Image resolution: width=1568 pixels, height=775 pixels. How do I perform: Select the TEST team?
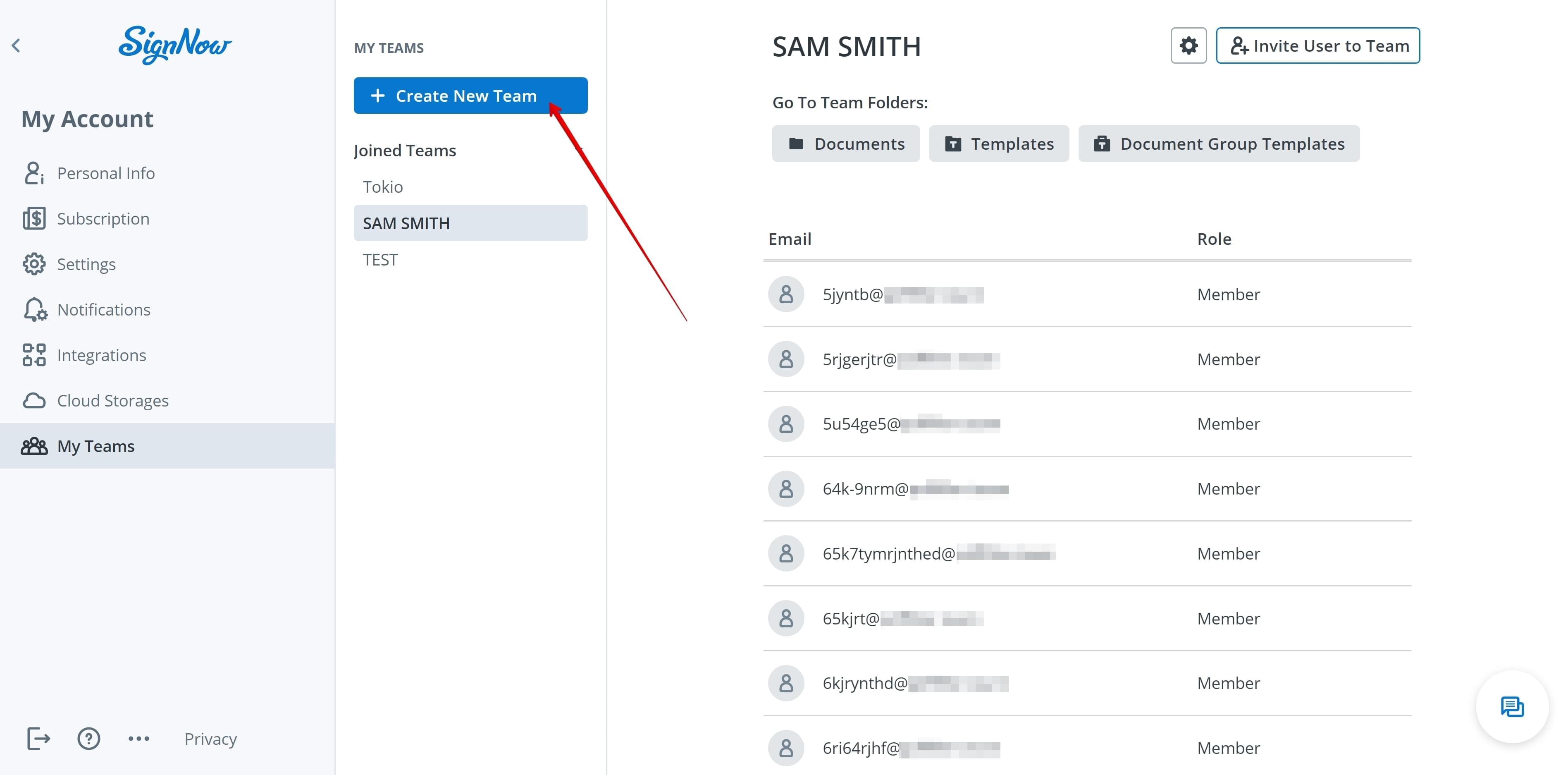(x=470, y=260)
